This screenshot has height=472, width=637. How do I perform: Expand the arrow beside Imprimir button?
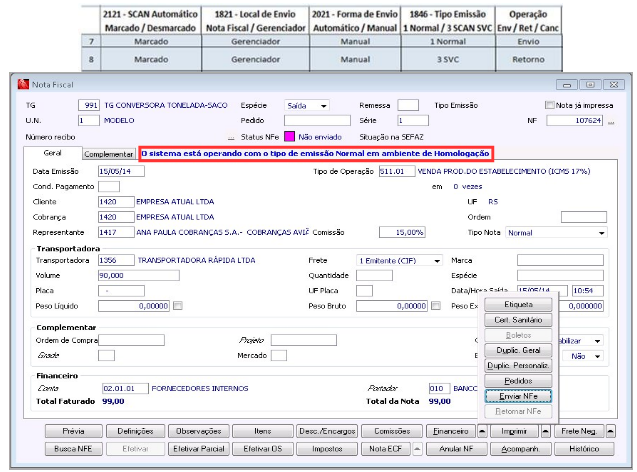pyautogui.click(x=546, y=431)
